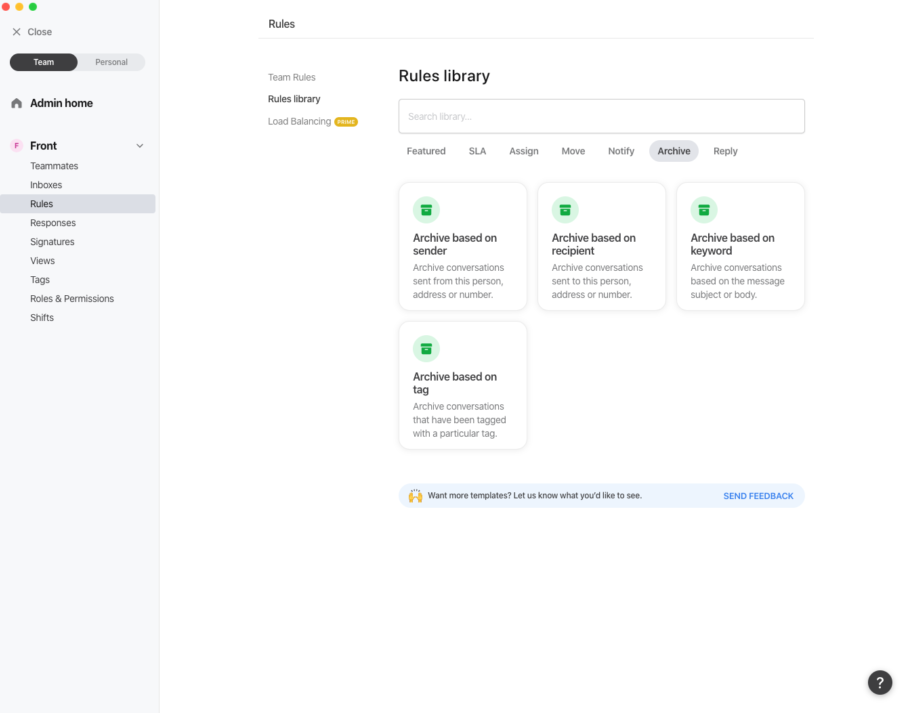Open the Archive based on sender template
910x713 pixels.
[x=463, y=247]
